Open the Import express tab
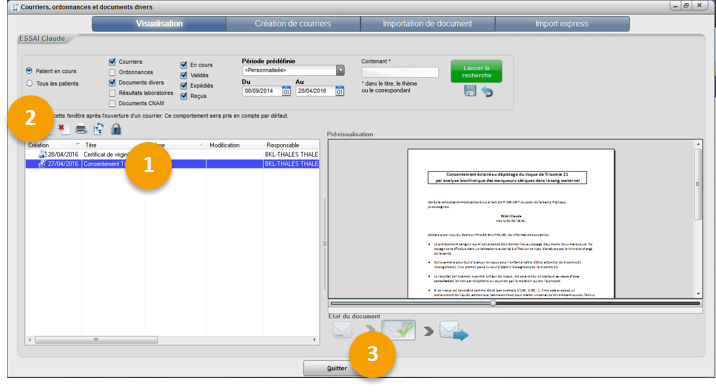716x392 pixels. pos(562,24)
